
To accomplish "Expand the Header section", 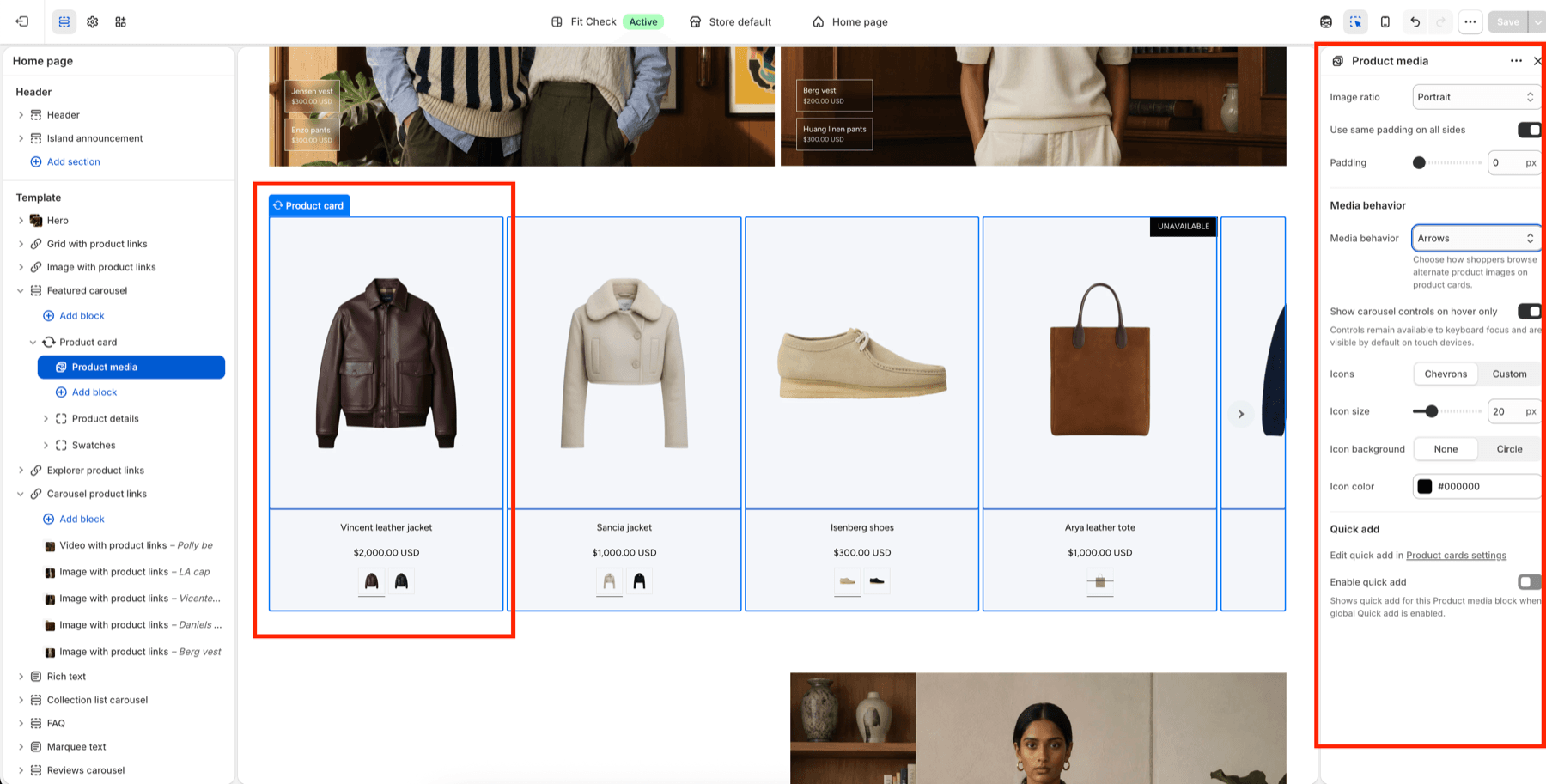I will pyautogui.click(x=21, y=115).
